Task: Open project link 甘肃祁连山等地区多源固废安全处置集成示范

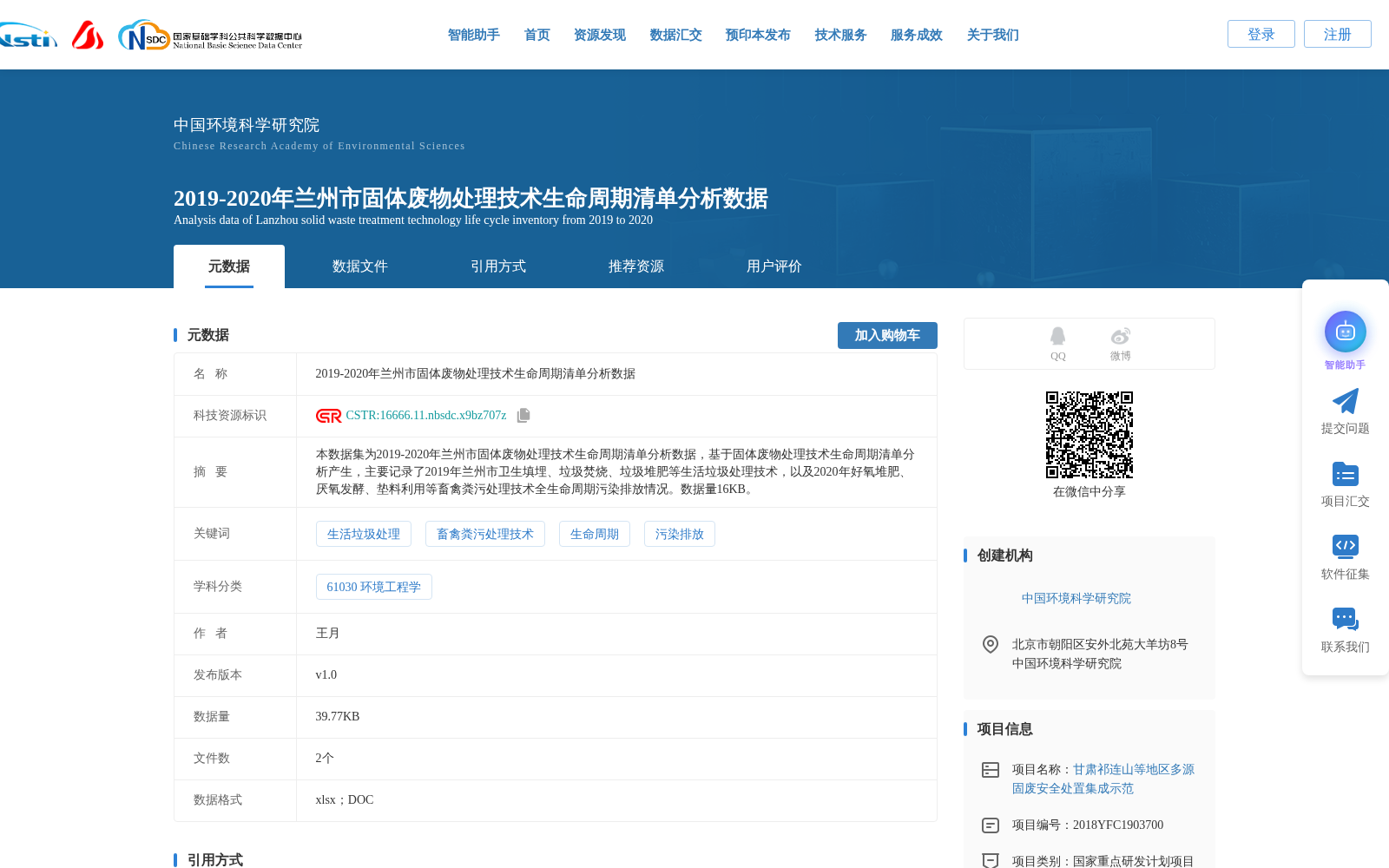Action: tap(1103, 779)
